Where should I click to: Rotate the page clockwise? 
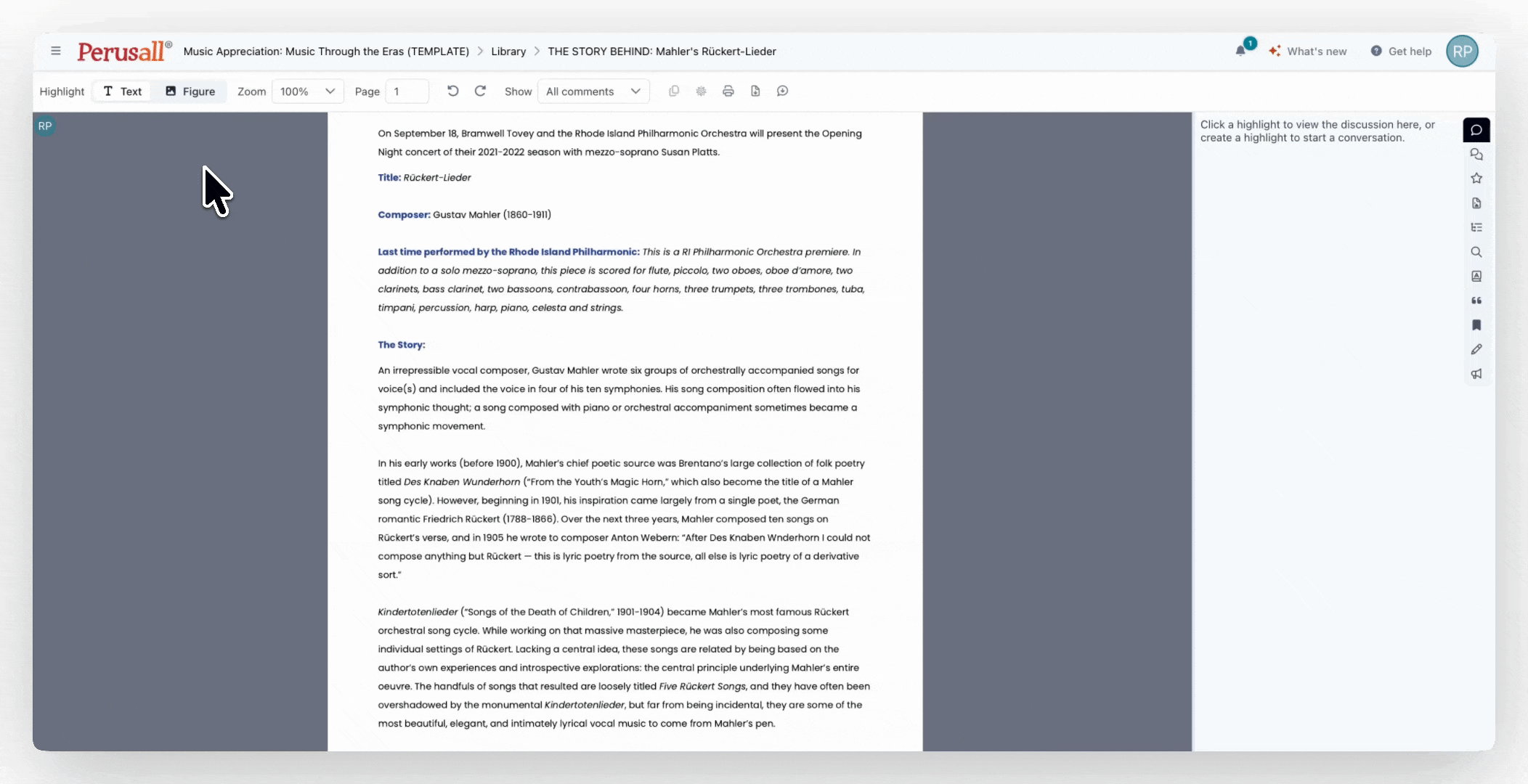pyautogui.click(x=480, y=91)
